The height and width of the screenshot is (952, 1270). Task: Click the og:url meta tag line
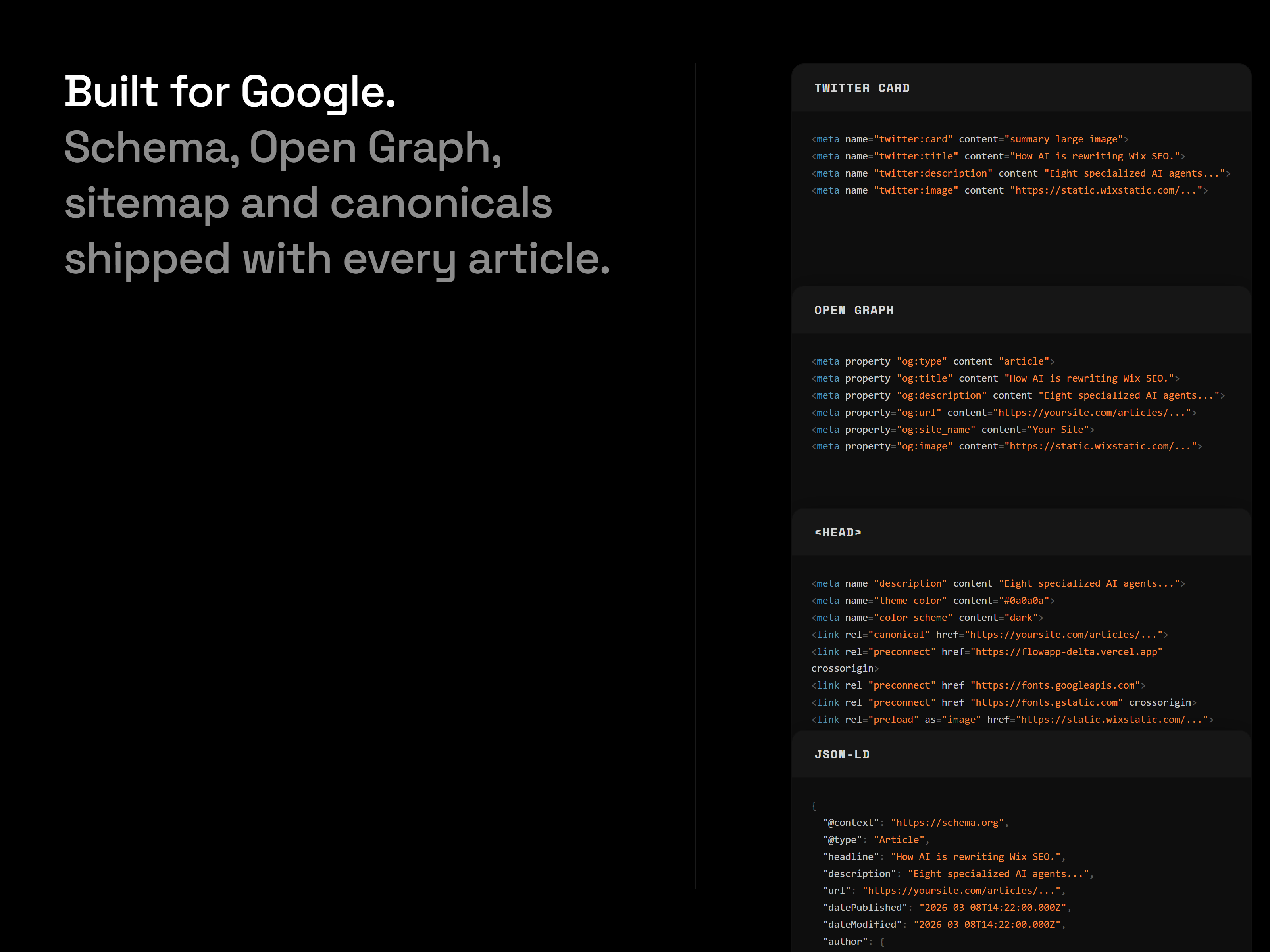pos(1004,413)
